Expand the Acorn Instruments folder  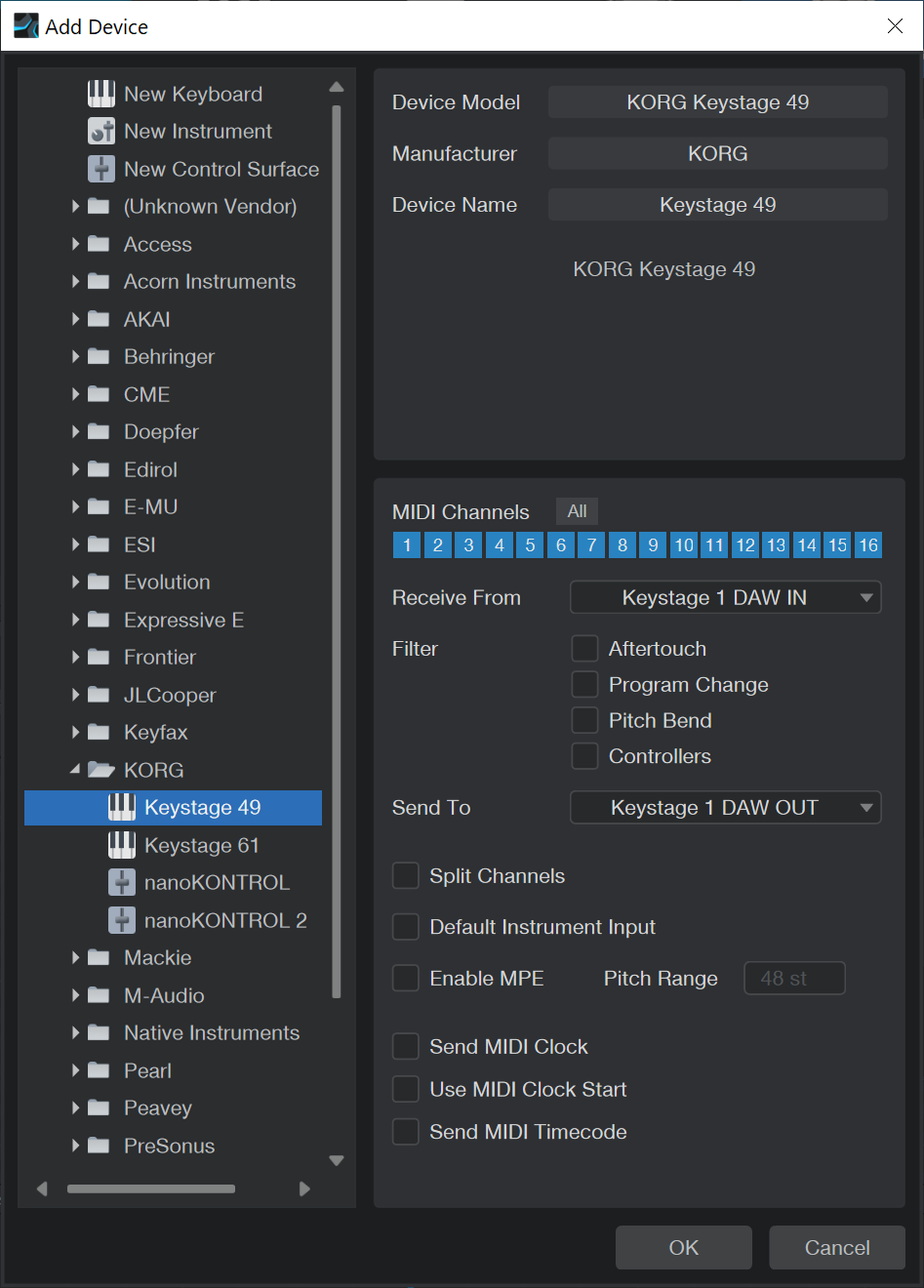[75, 281]
